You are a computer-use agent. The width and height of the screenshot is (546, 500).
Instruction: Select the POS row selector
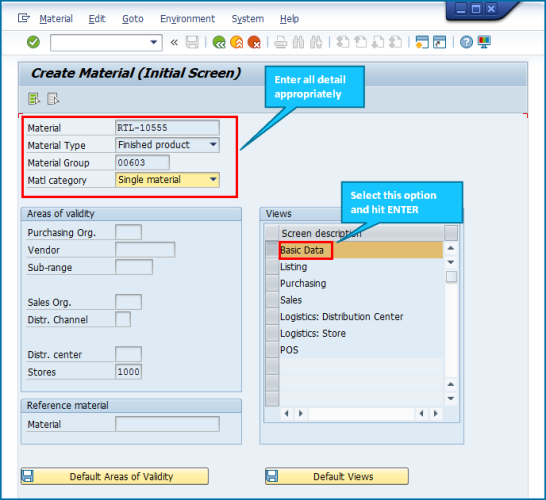click(x=272, y=350)
